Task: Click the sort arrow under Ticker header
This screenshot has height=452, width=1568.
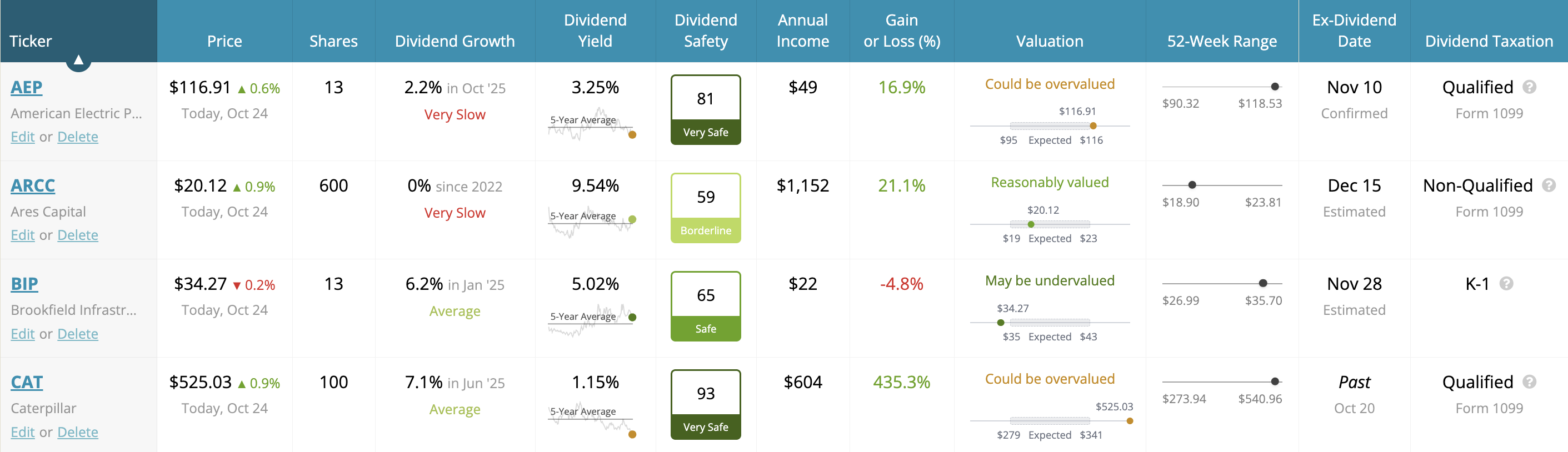Action: [x=79, y=61]
